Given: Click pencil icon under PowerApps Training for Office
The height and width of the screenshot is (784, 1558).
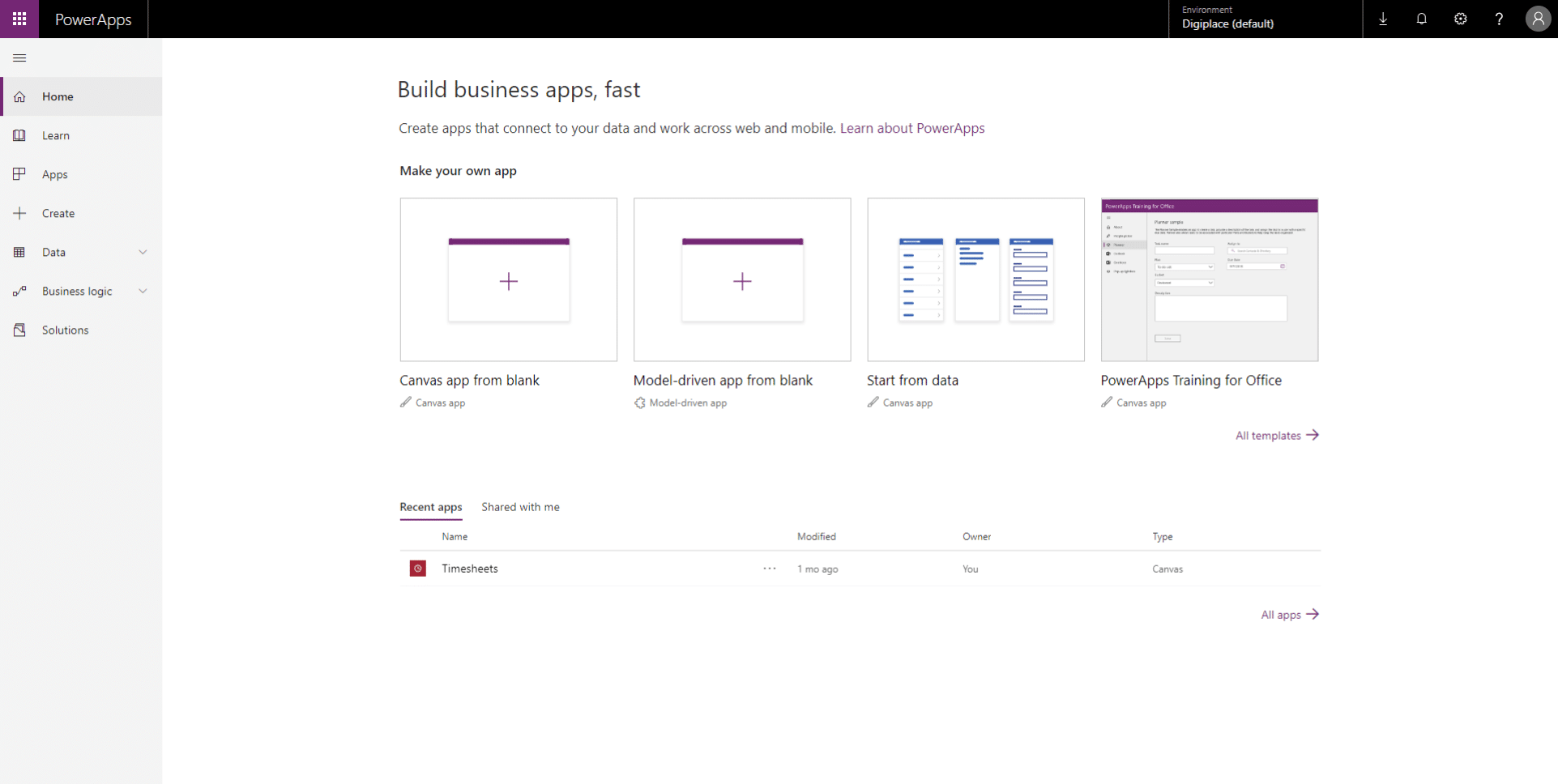Looking at the screenshot, I should pos(1107,403).
